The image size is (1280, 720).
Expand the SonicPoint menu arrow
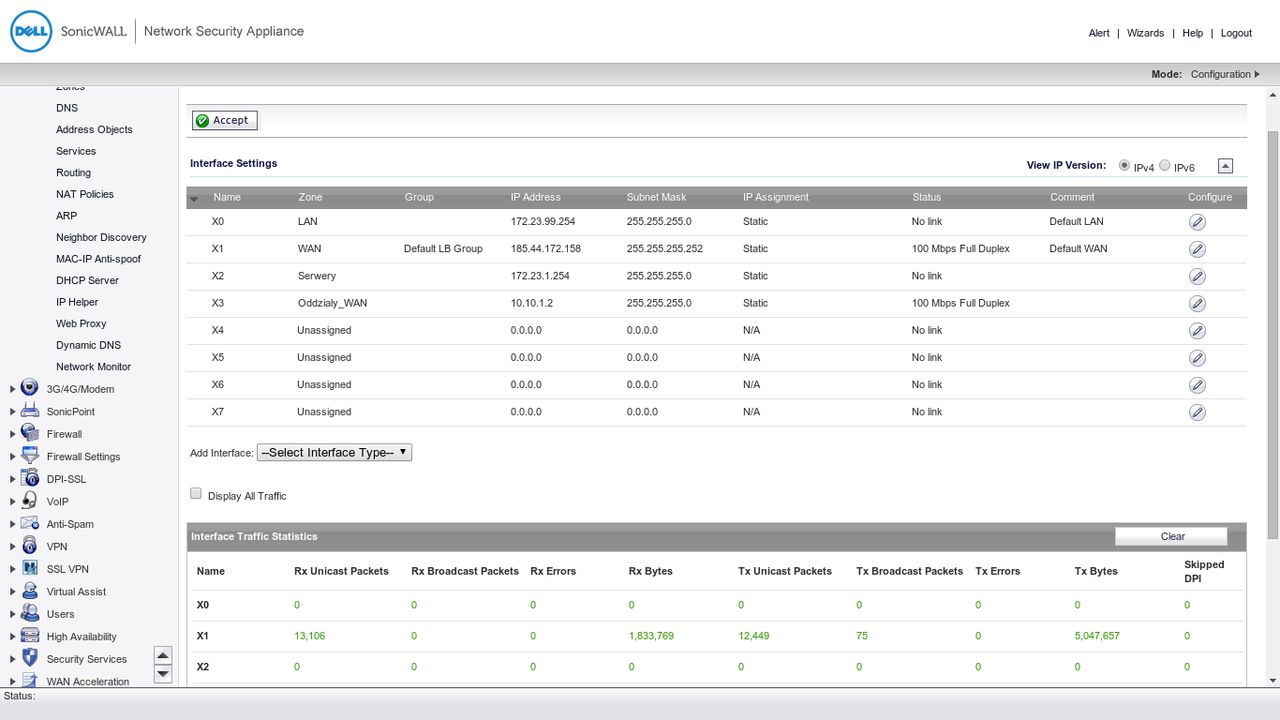pyautogui.click(x=12, y=411)
